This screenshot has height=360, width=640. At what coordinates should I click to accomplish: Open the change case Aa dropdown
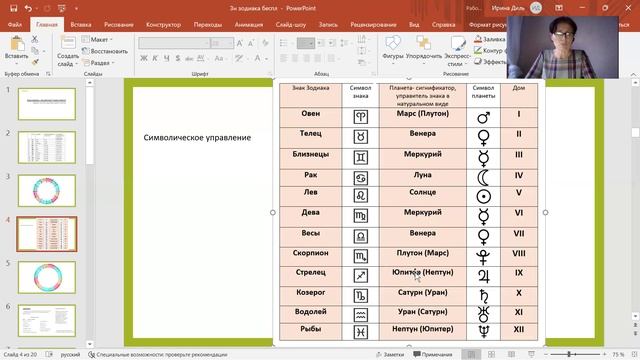tap(220, 58)
